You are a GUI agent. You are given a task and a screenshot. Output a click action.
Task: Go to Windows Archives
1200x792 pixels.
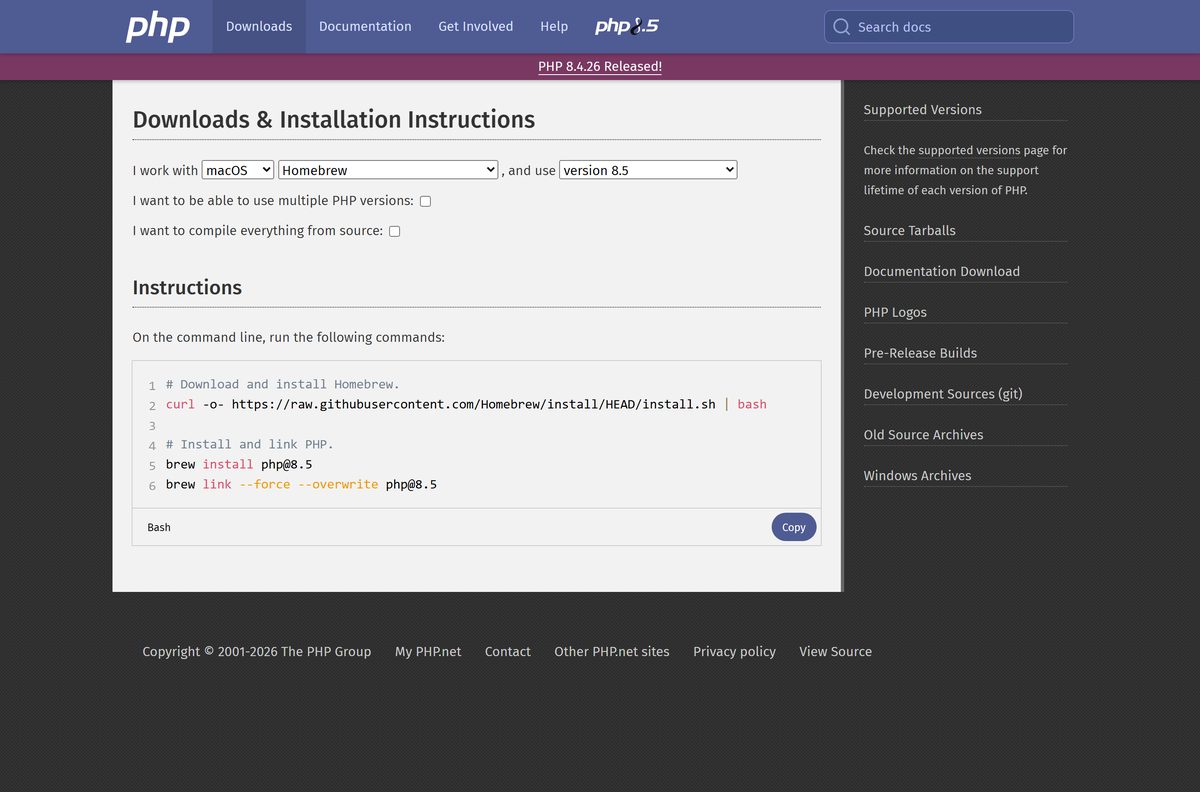coord(918,476)
